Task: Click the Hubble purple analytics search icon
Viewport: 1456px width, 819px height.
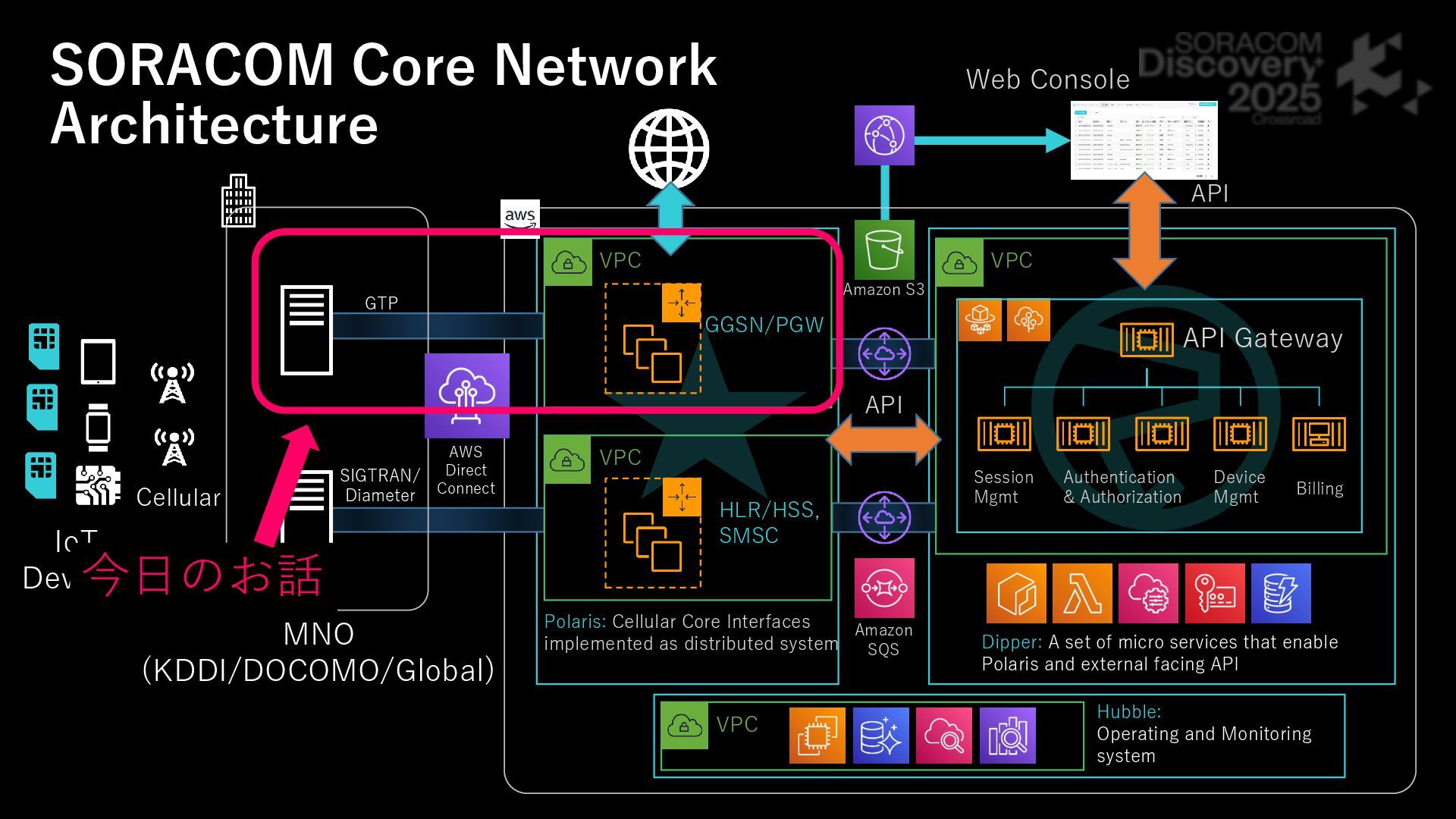Action: (1008, 736)
